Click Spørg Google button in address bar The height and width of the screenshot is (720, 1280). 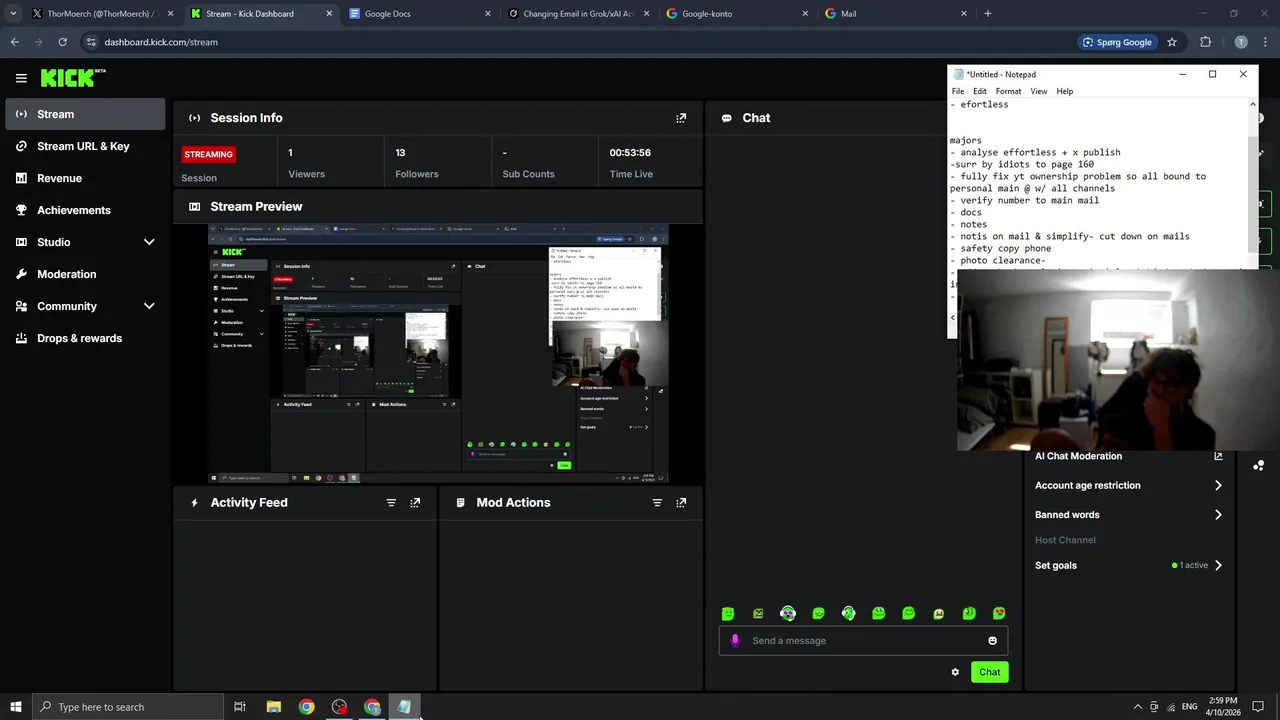point(1117,42)
